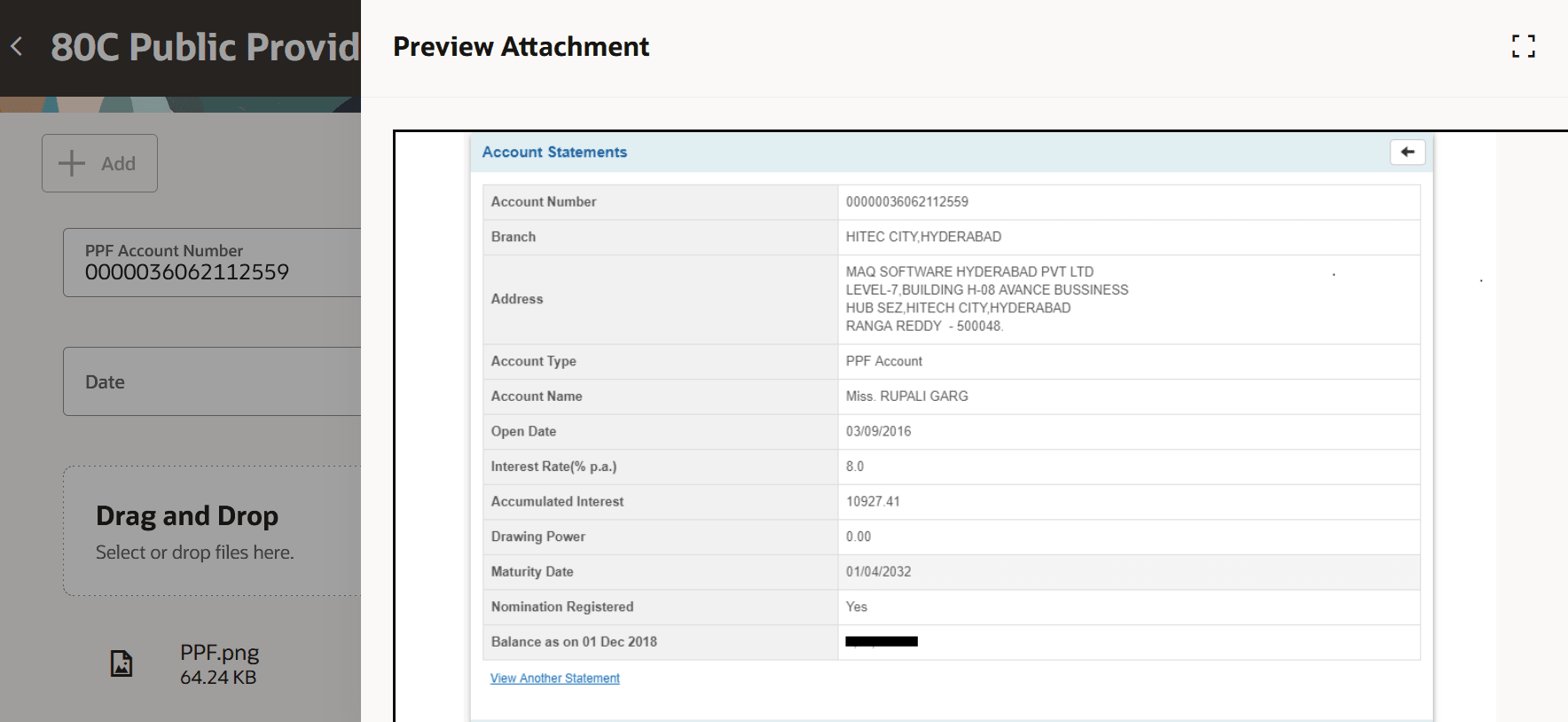Viewport: 1568px width, 722px height.
Task: Focus the PPF Account Number field
Action: click(212, 263)
